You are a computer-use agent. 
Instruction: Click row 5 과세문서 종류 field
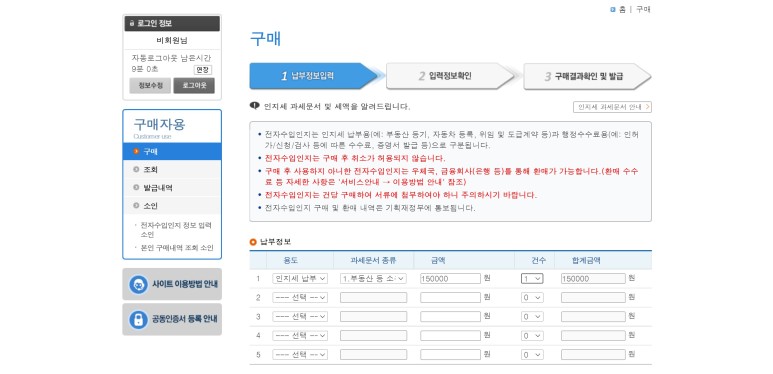(x=373, y=354)
